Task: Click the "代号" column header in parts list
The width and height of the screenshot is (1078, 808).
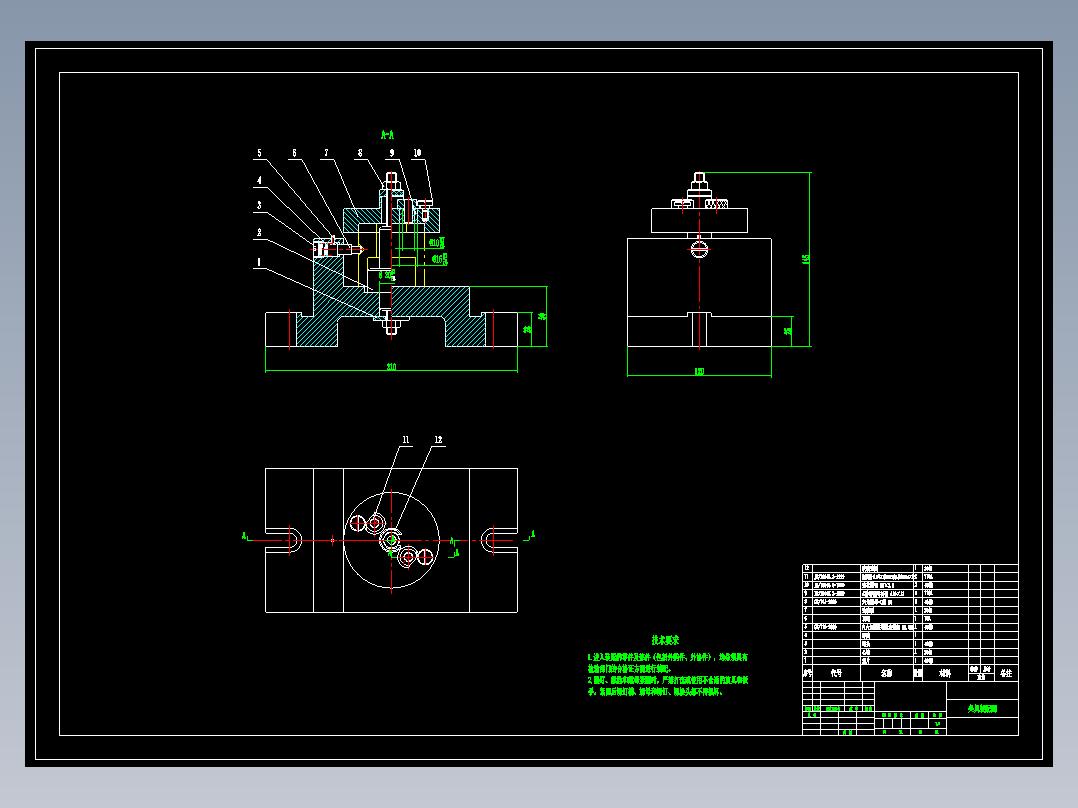Action: point(836,673)
